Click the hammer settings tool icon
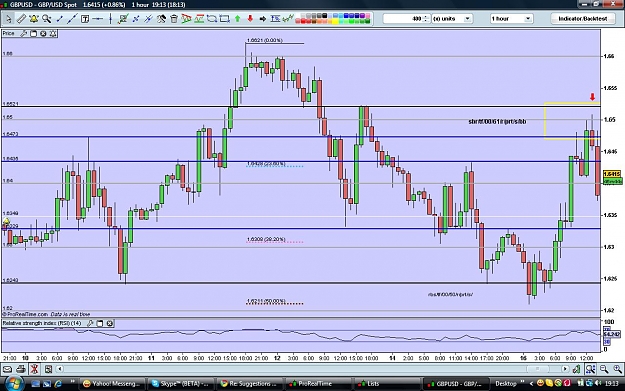The image size is (625, 391). coord(161,19)
